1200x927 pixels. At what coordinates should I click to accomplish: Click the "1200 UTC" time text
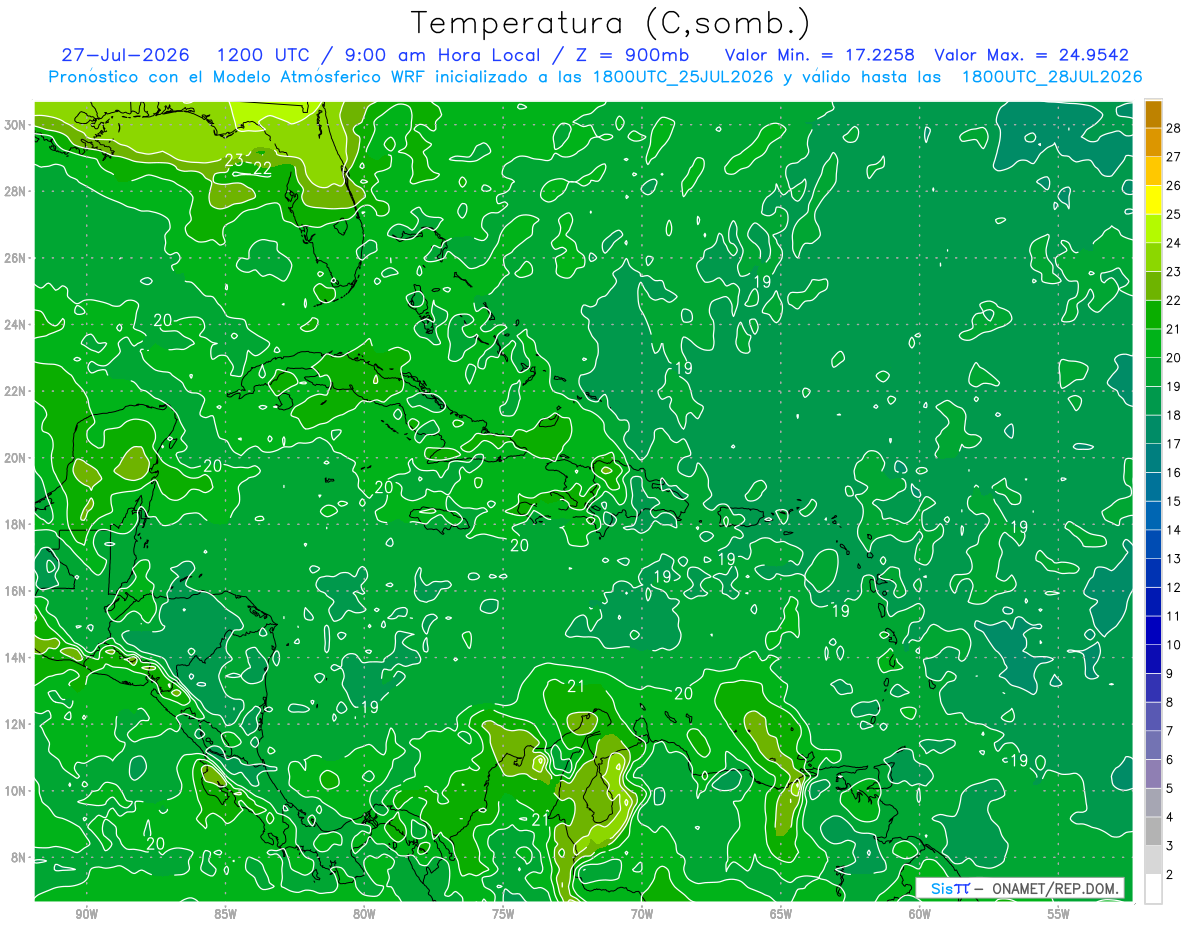(x=263, y=55)
